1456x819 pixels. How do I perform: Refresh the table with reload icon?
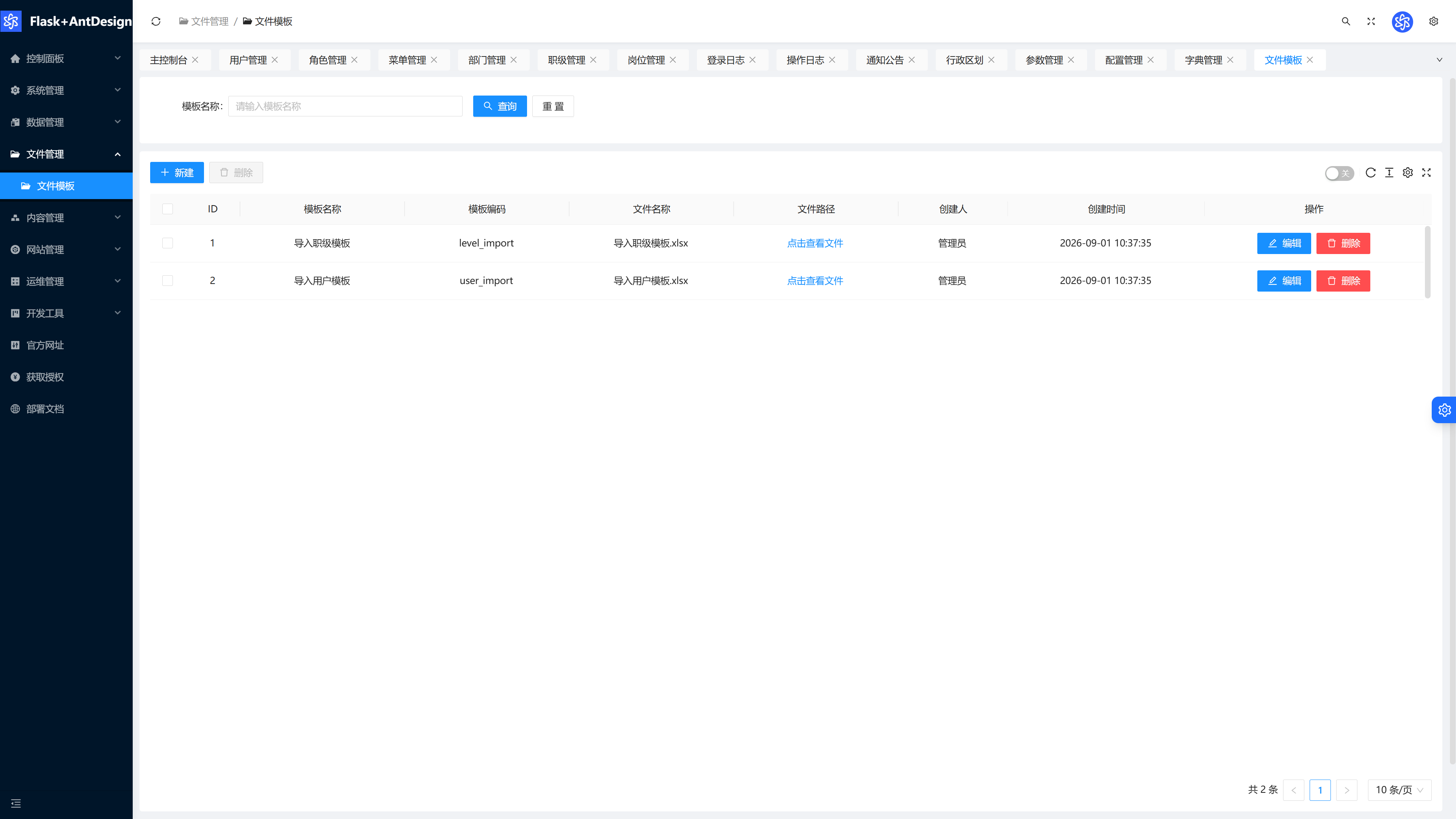click(x=1371, y=173)
